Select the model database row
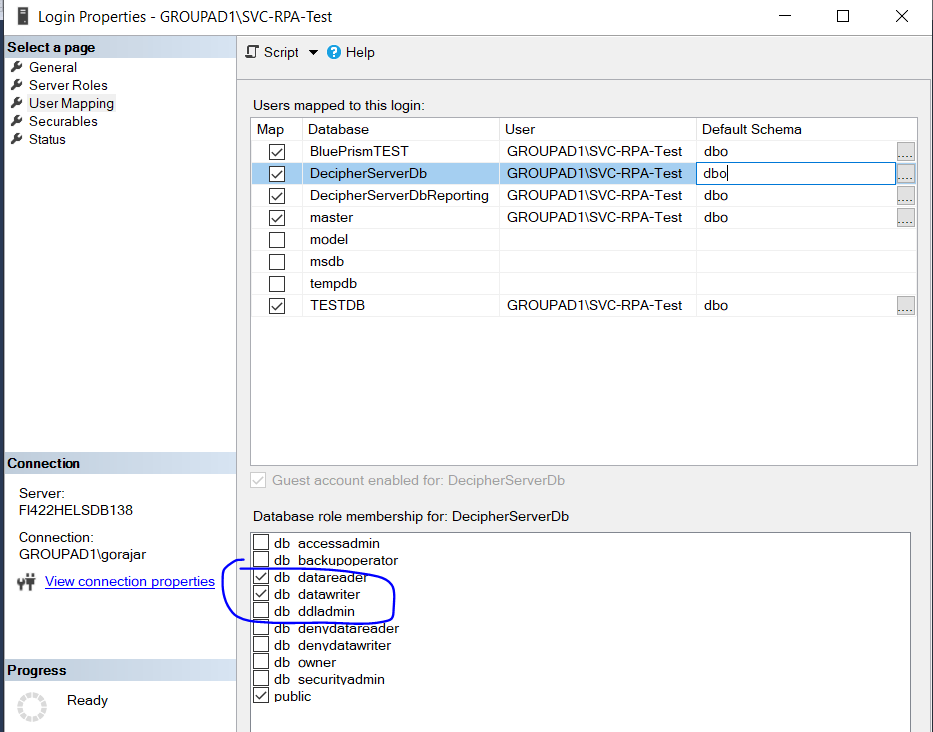 (x=584, y=239)
